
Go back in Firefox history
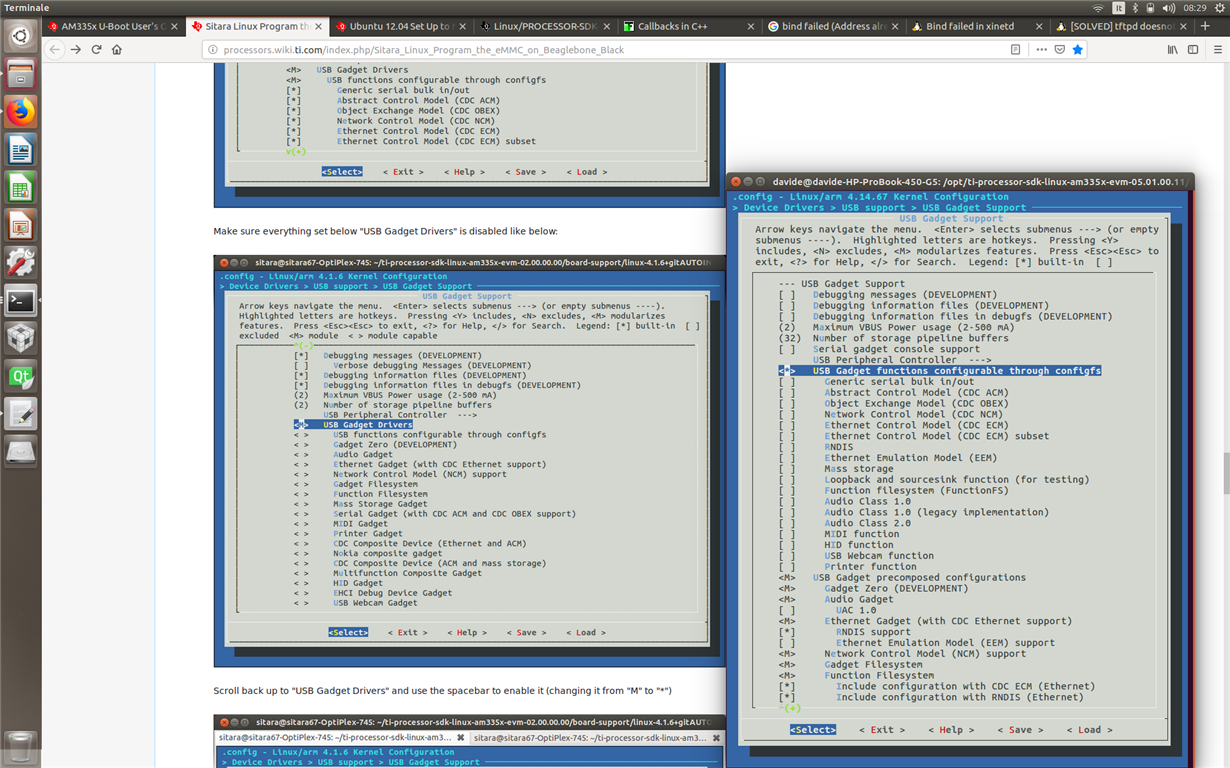(55, 49)
